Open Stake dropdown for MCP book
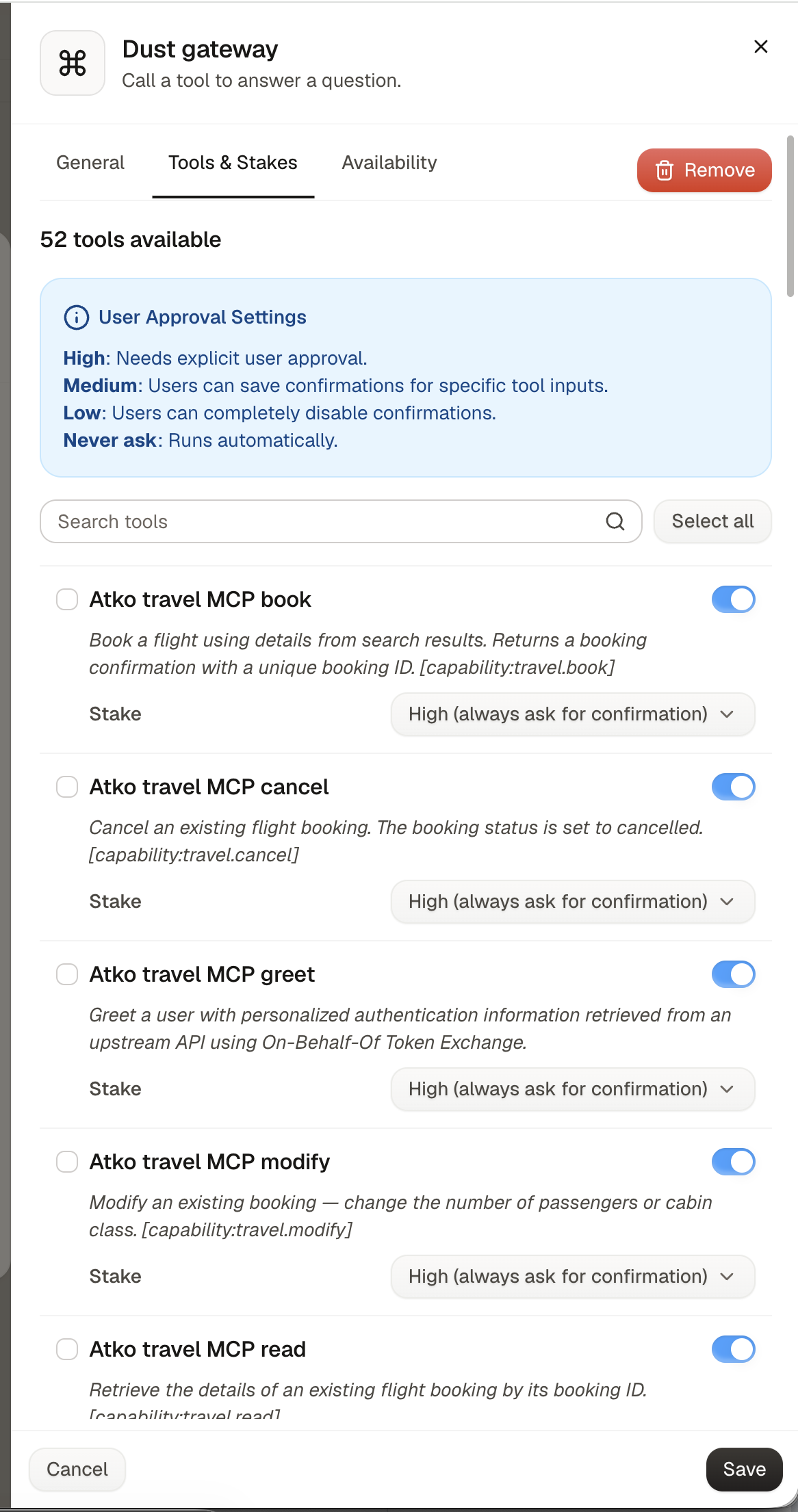The image size is (798, 1512). 573,714
